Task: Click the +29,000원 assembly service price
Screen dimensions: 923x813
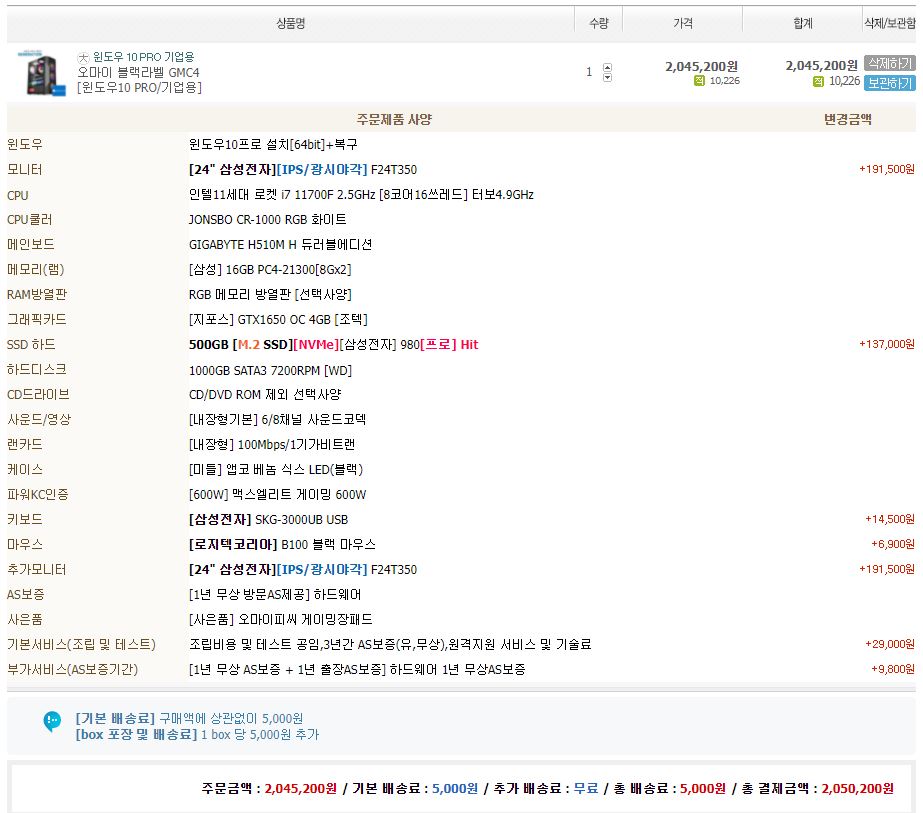Action: tap(890, 644)
